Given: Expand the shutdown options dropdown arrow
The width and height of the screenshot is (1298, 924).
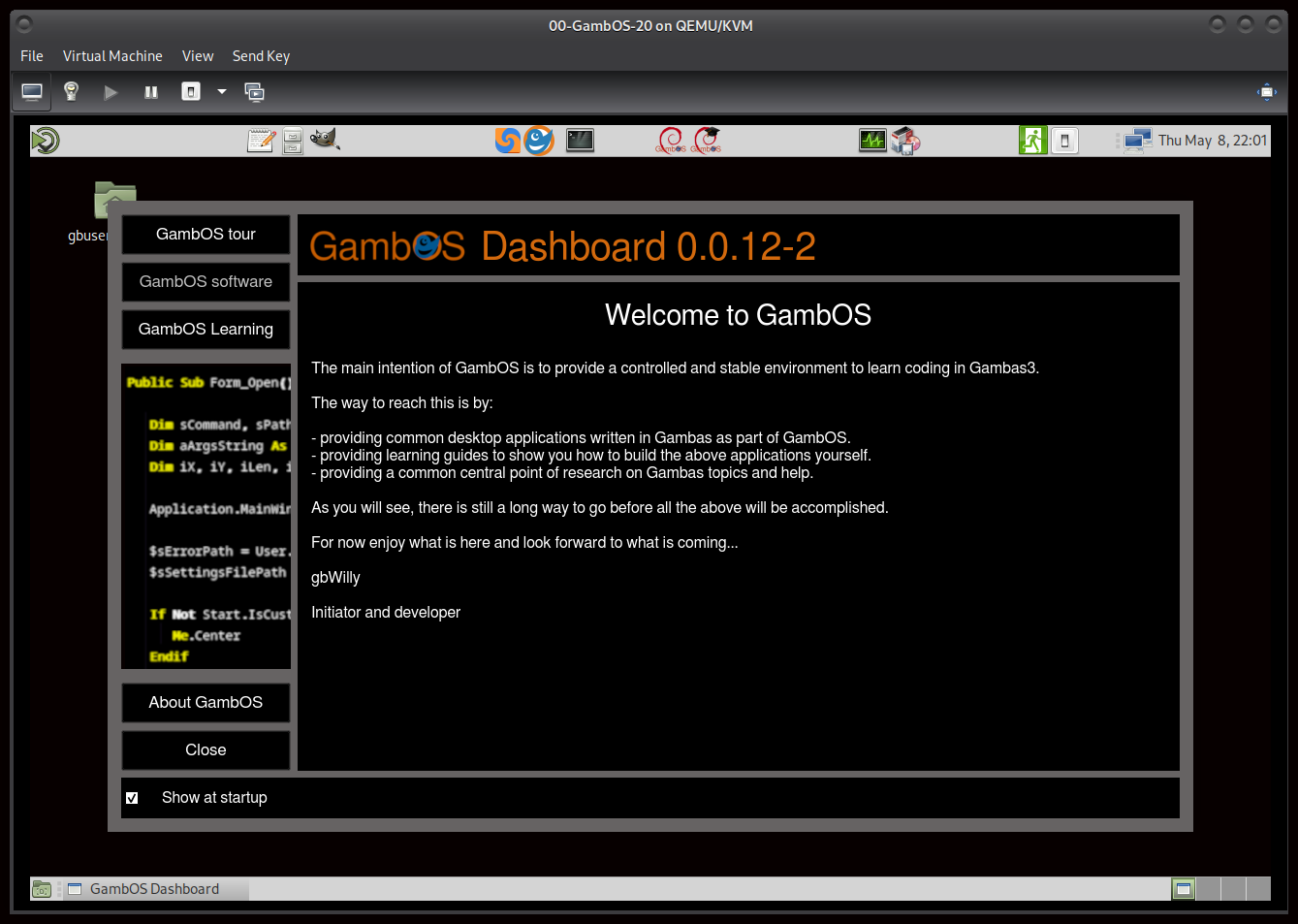Looking at the screenshot, I should tap(222, 92).
